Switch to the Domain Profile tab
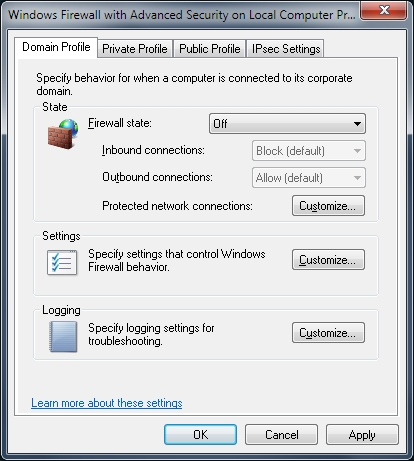 [x=56, y=47]
